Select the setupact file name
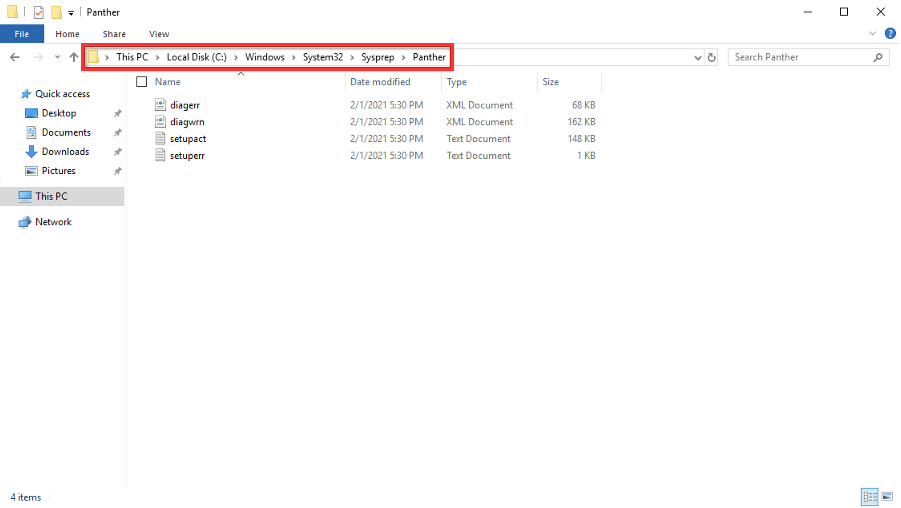Viewport: 901px width, 508px height. 188,138
